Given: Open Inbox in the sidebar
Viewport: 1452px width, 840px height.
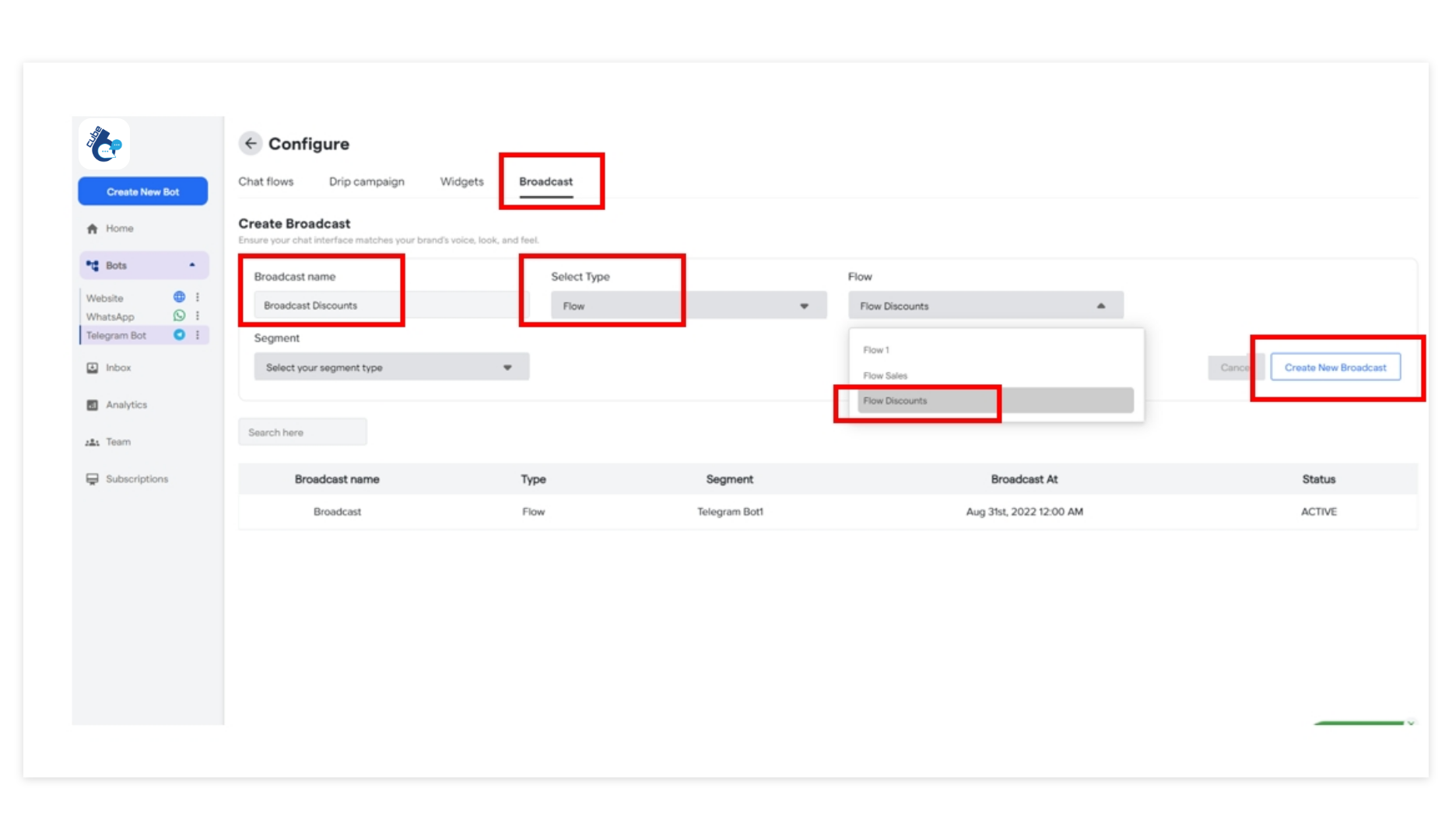Looking at the screenshot, I should click(x=118, y=368).
